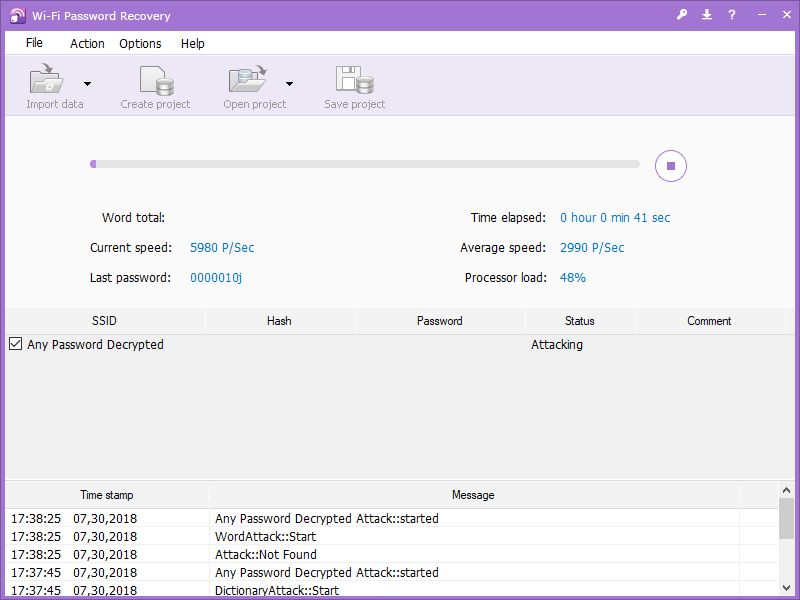
Task: Click the Attacking status cell
Action: [556, 344]
